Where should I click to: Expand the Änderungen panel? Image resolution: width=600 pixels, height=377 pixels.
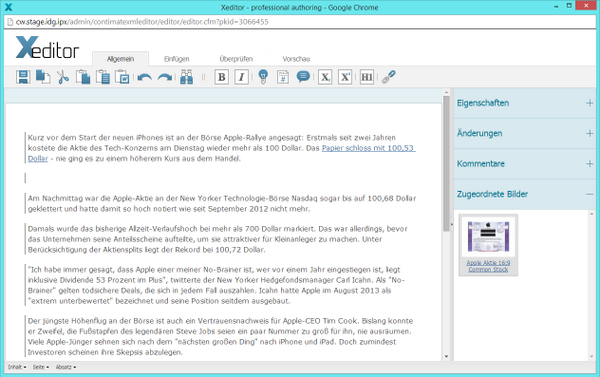click(x=525, y=133)
